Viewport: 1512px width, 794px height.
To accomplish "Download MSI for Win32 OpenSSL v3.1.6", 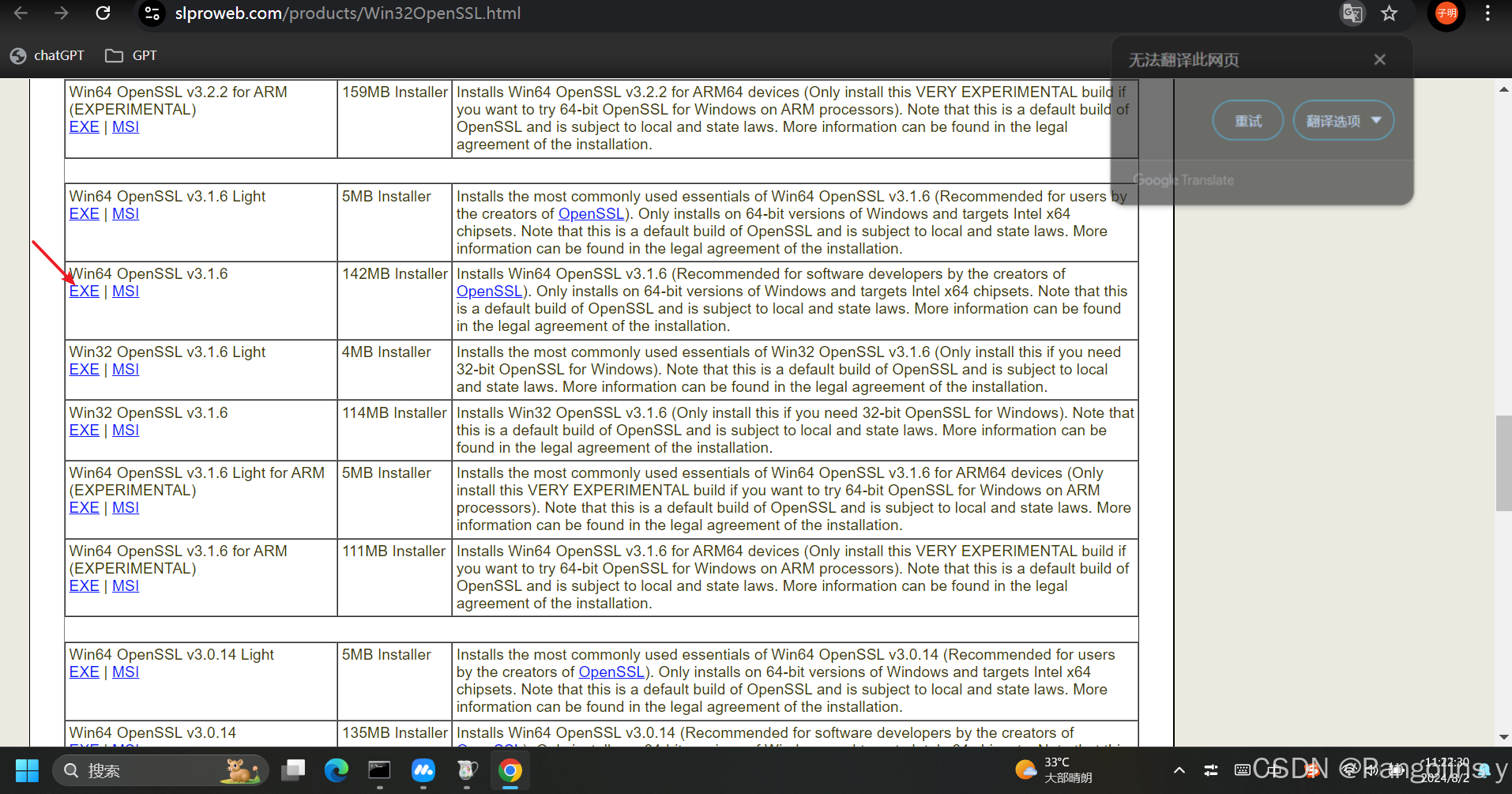I will point(126,431).
